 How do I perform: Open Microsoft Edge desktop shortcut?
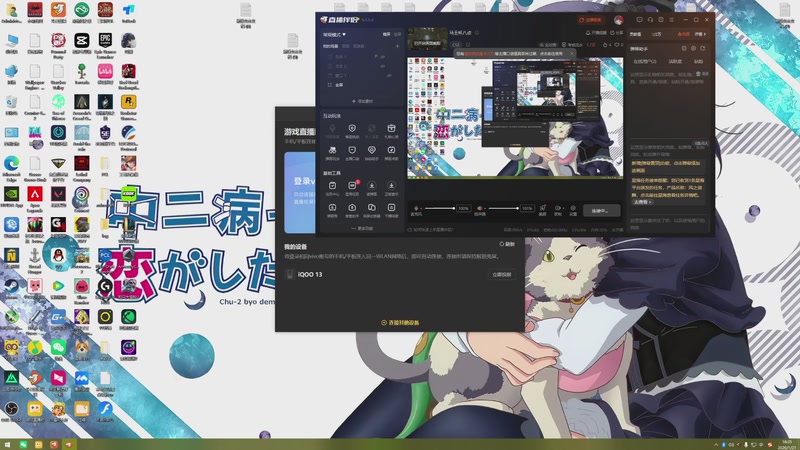point(11,168)
